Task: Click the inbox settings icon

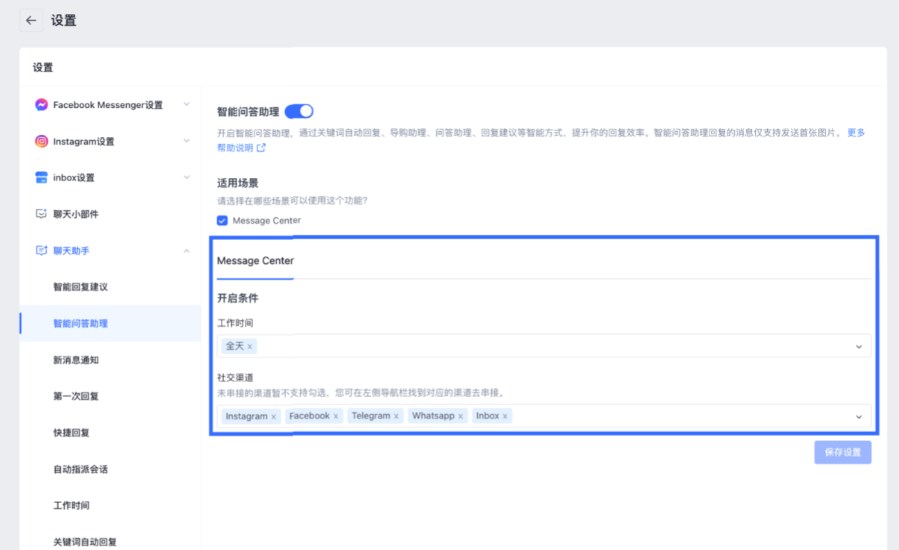Action: [41, 178]
